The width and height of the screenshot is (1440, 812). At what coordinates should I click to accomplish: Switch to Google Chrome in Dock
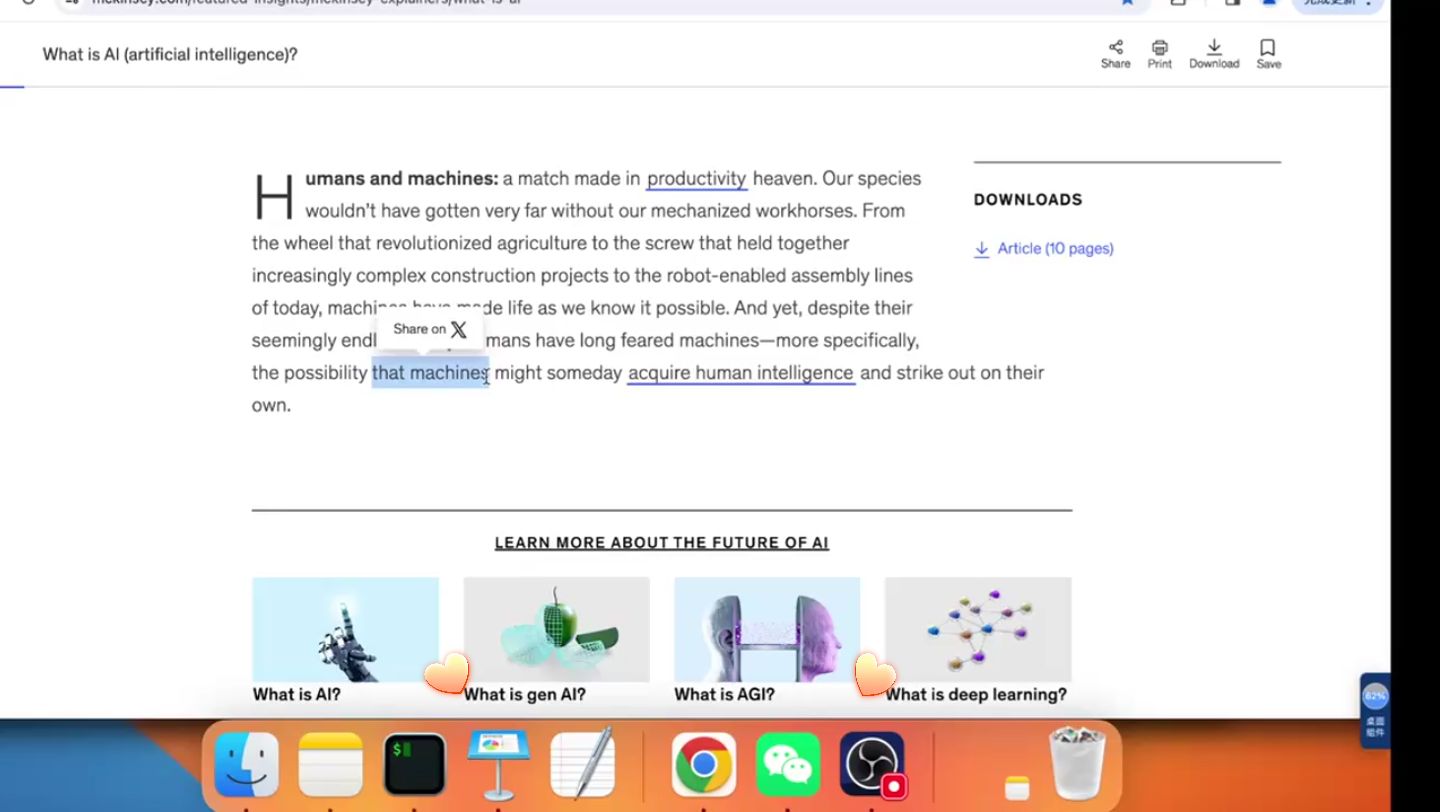click(703, 764)
